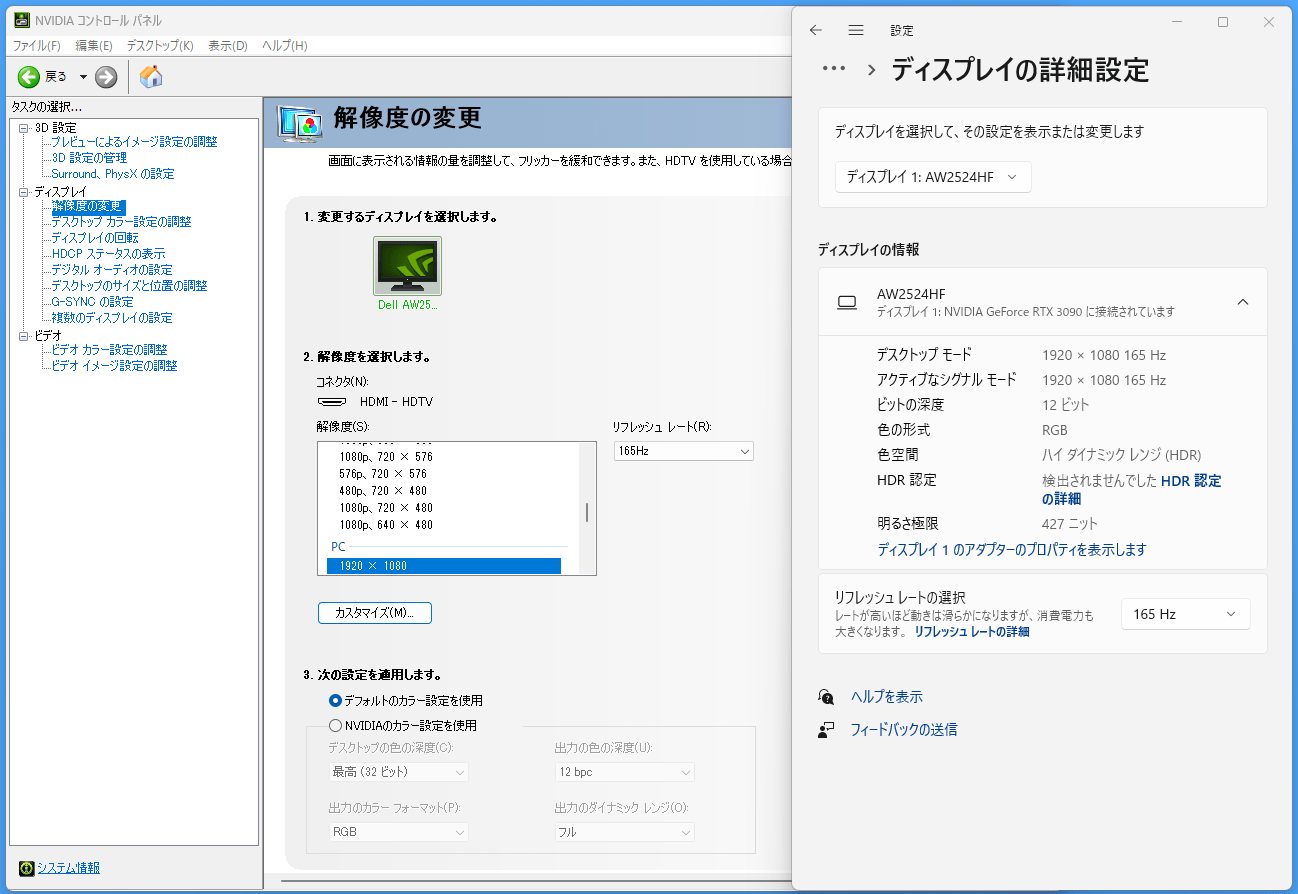The height and width of the screenshot is (894, 1298).
Task: Open 出力の色の深度 12 bpc dropdown
Action: [x=624, y=772]
